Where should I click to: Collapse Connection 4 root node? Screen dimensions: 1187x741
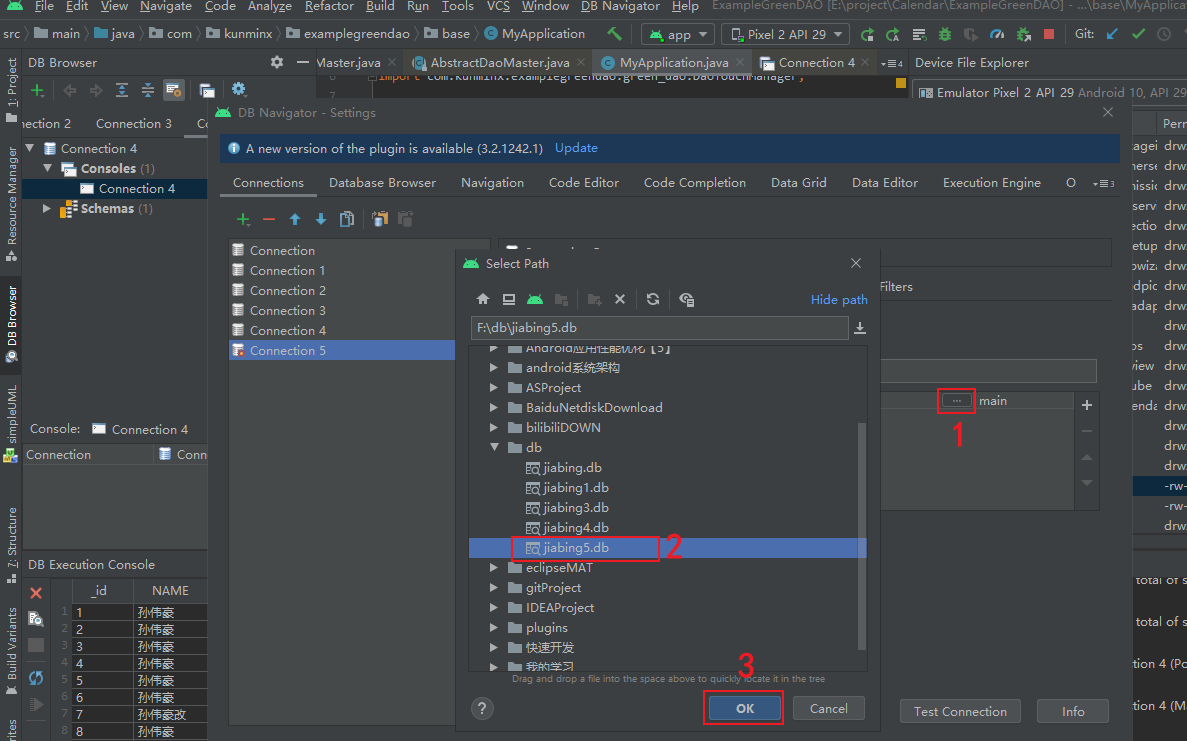[x=30, y=148]
